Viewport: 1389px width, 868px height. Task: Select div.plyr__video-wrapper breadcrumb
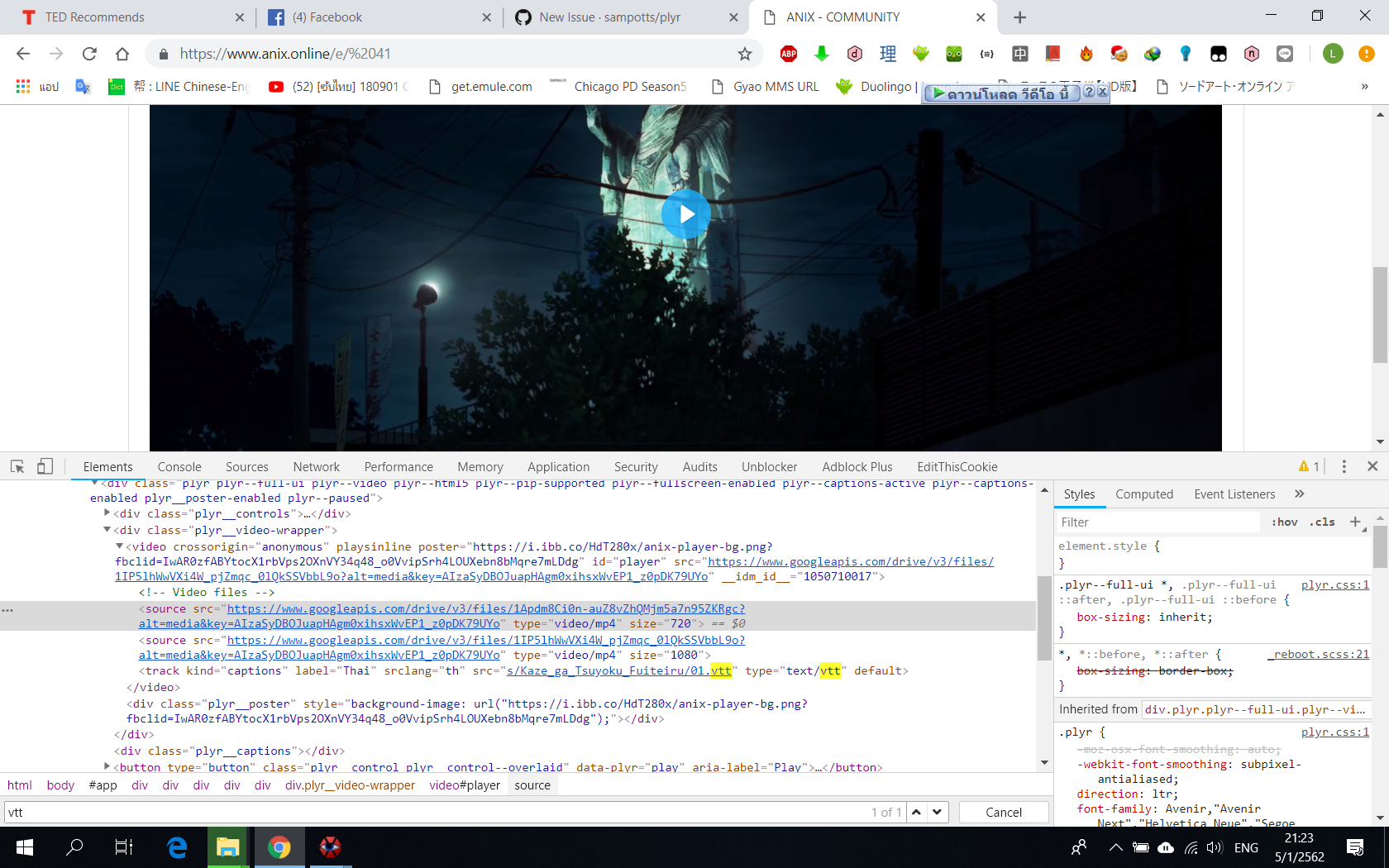[x=350, y=785]
